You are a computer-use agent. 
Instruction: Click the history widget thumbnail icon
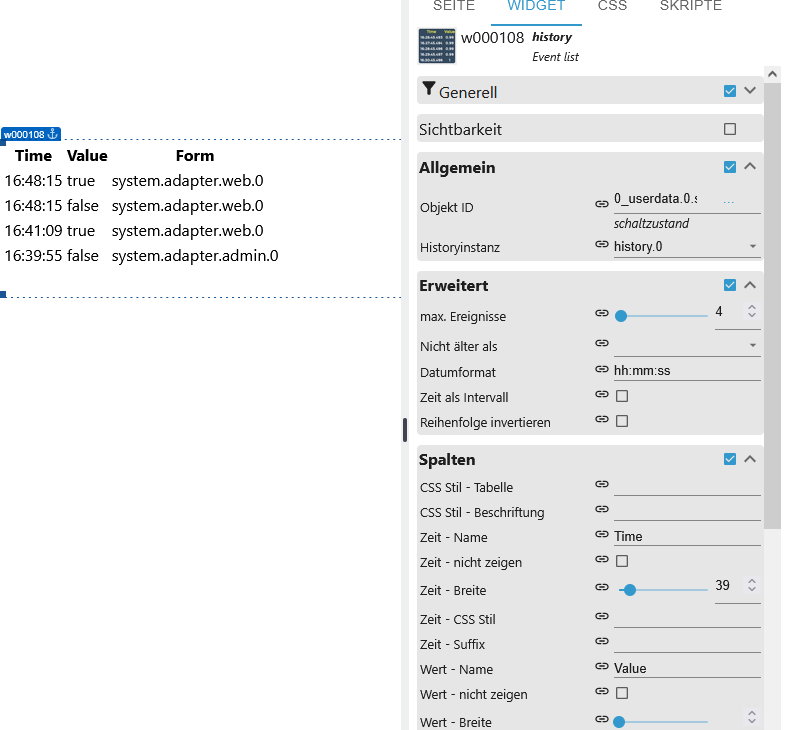point(436,46)
